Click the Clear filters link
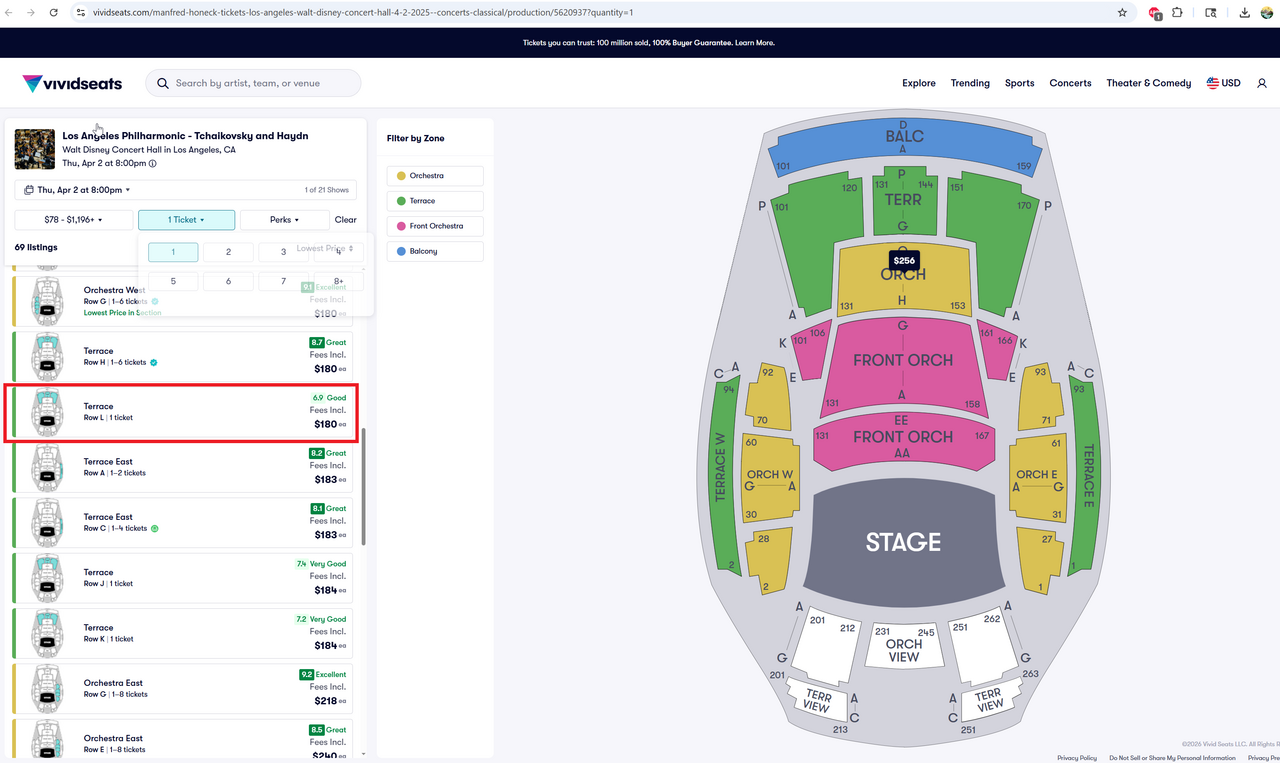Screen dimensions: 1280x763 (x=345, y=220)
